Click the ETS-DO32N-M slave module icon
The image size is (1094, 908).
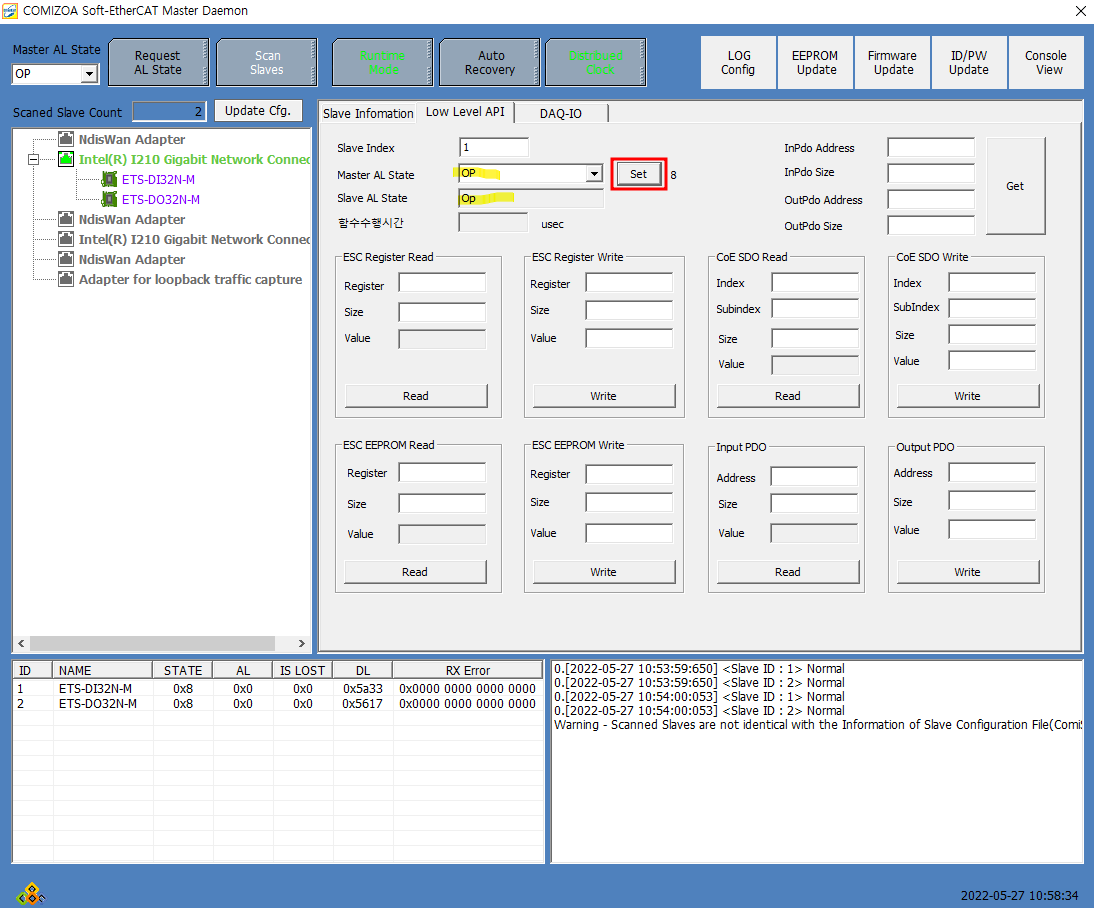tap(109, 199)
